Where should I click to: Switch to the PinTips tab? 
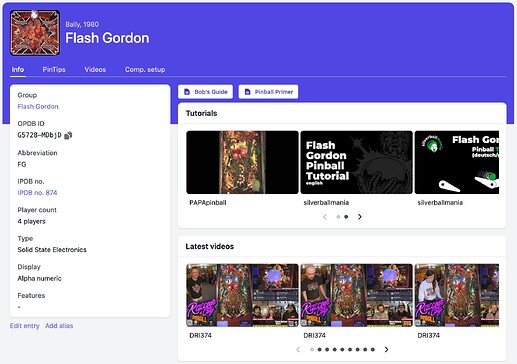point(54,69)
